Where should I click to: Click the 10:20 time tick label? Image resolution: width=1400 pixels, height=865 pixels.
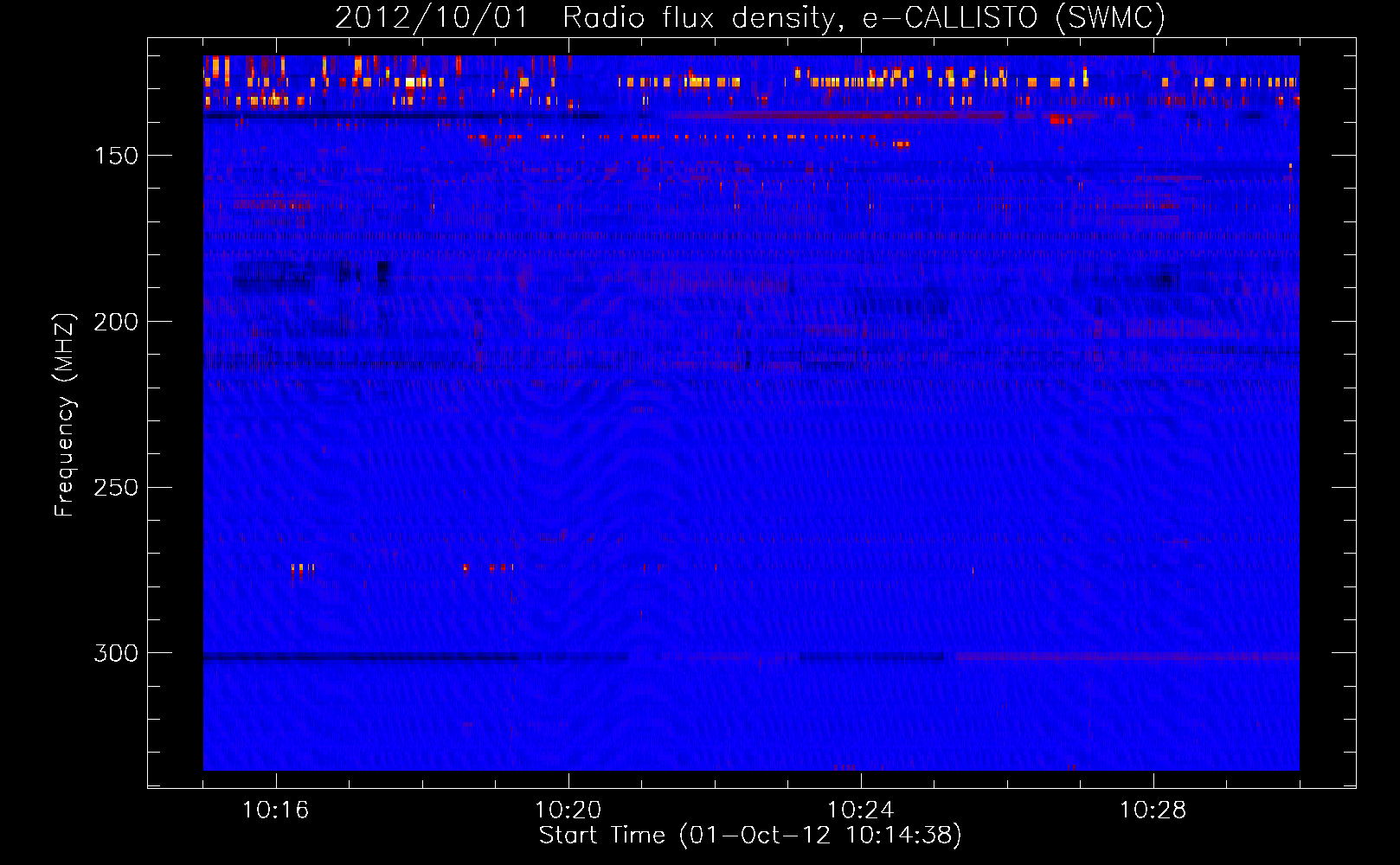pyautogui.click(x=568, y=811)
